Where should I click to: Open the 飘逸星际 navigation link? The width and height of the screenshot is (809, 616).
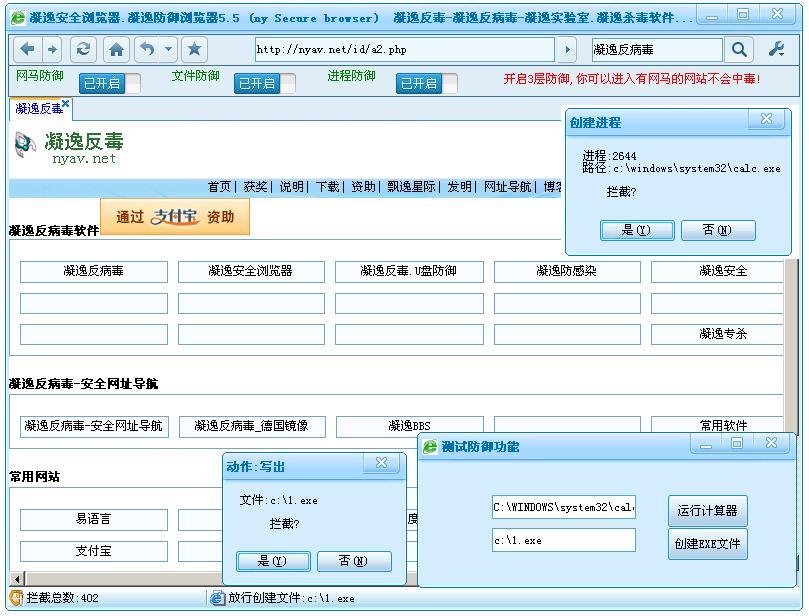[411, 187]
